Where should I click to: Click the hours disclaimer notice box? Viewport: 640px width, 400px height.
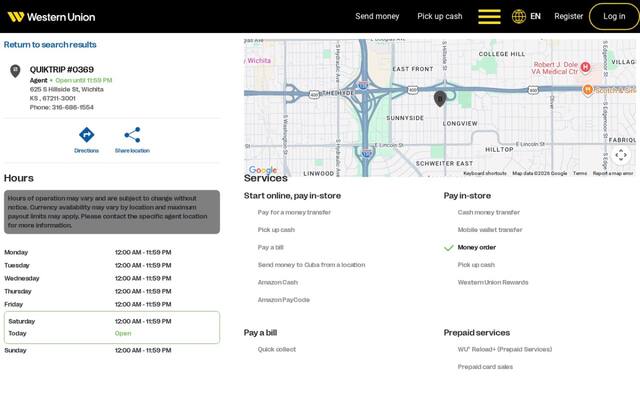[112, 212]
